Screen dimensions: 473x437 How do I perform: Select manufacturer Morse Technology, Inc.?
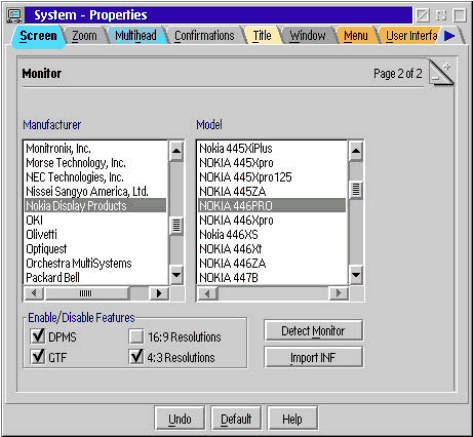(95, 163)
